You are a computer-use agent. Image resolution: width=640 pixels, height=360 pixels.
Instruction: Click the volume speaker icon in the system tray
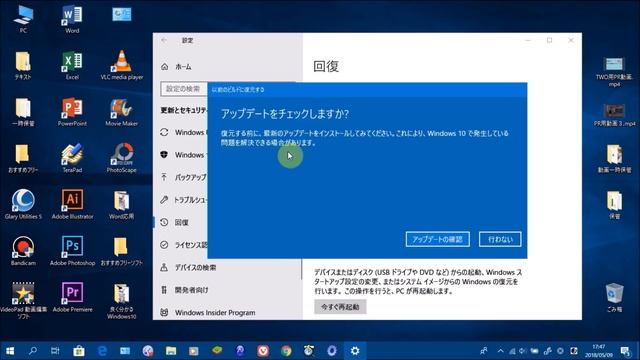tap(522, 351)
